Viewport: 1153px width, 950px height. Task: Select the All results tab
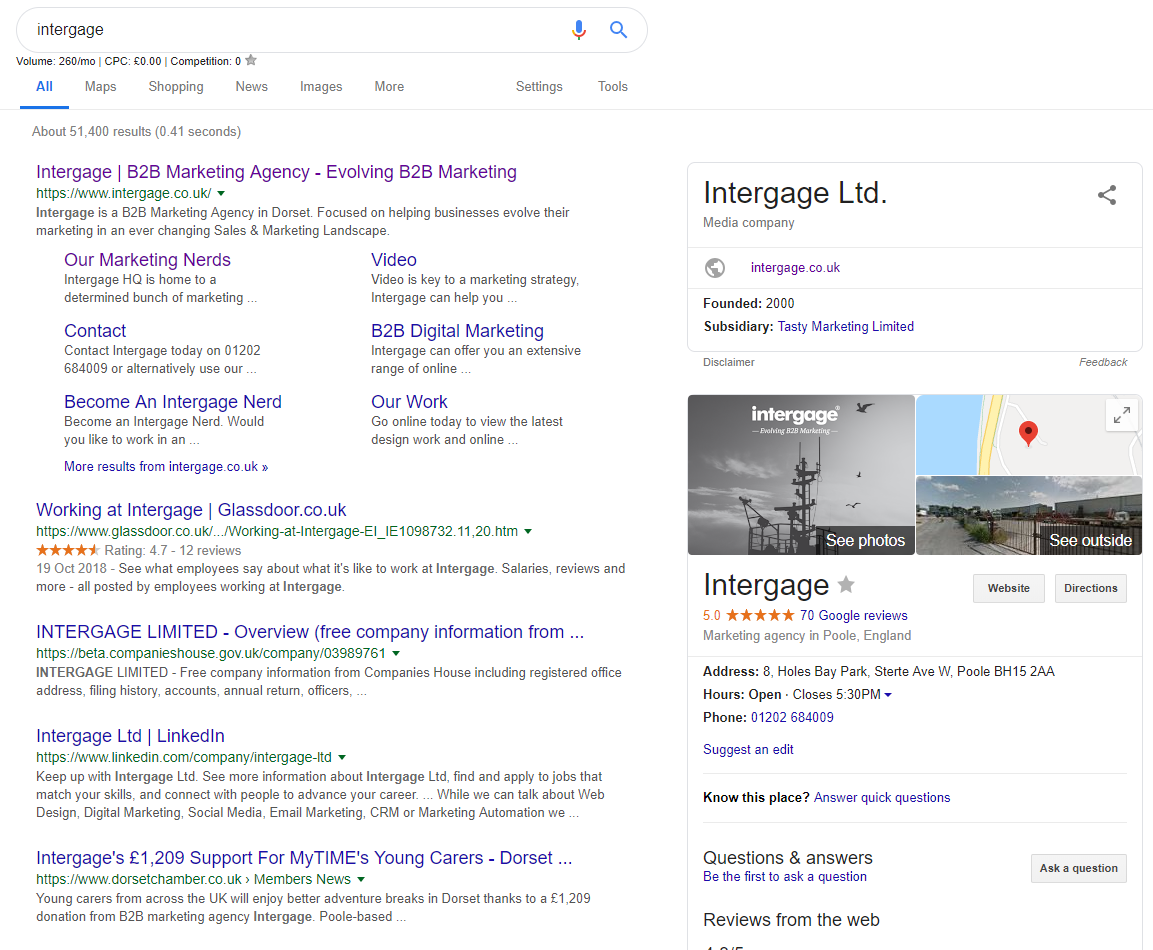click(x=44, y=87)
